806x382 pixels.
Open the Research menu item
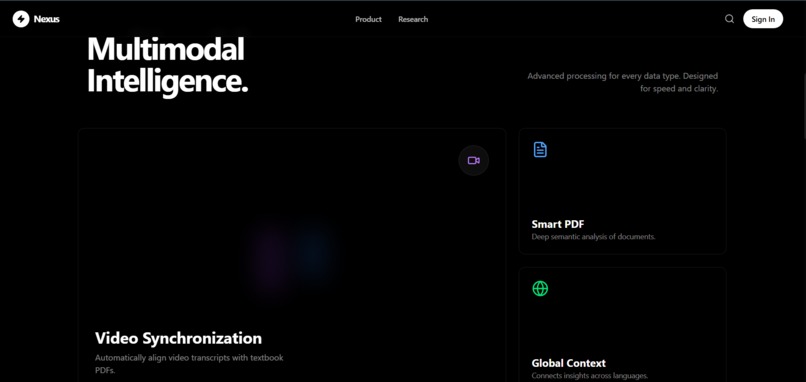(x=413, y=19)
